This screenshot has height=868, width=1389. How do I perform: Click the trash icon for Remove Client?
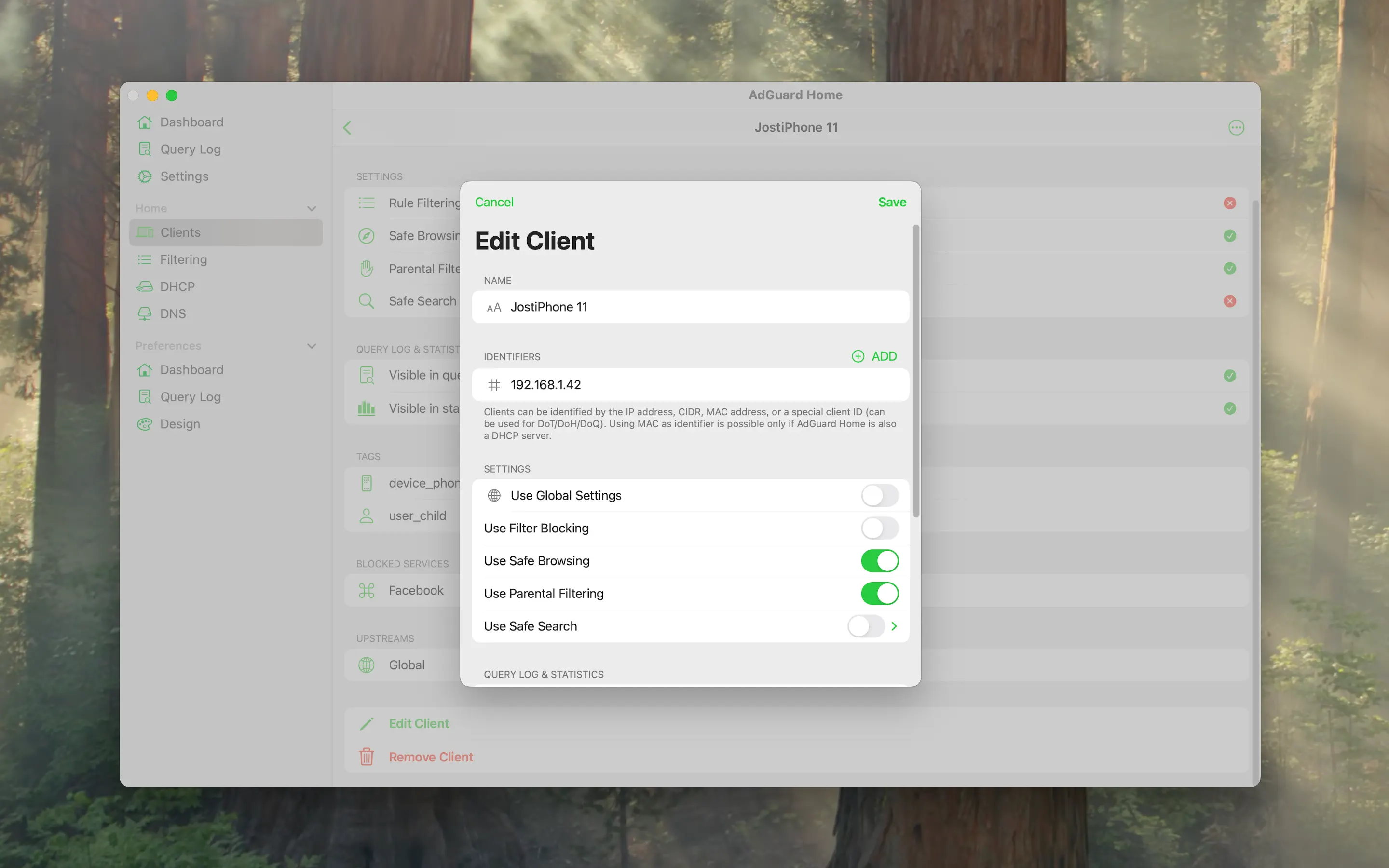pyautogui.click(x=366, y=757)
